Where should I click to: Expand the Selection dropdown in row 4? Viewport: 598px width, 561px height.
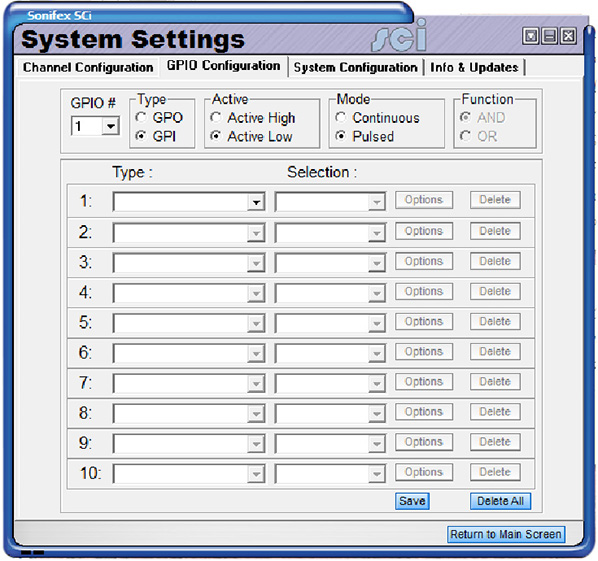[x=376, y=293]
